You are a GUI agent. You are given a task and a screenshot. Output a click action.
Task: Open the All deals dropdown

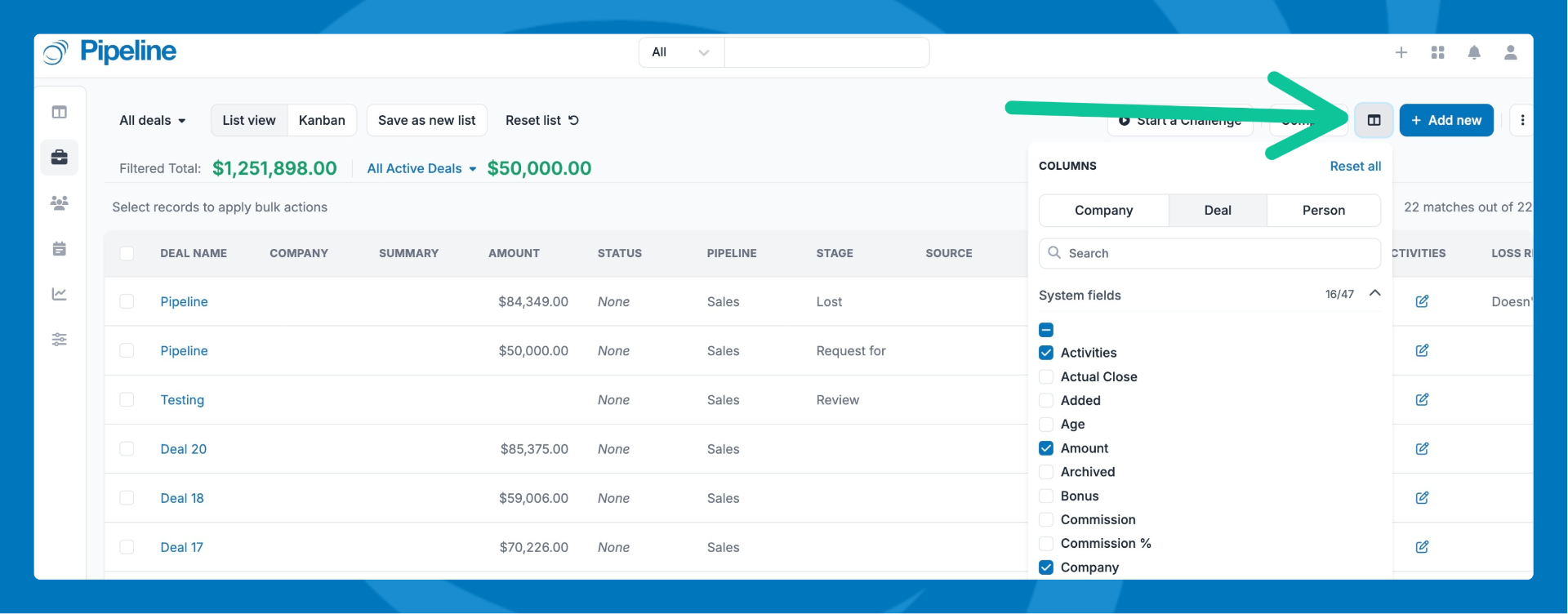[153, 120]
